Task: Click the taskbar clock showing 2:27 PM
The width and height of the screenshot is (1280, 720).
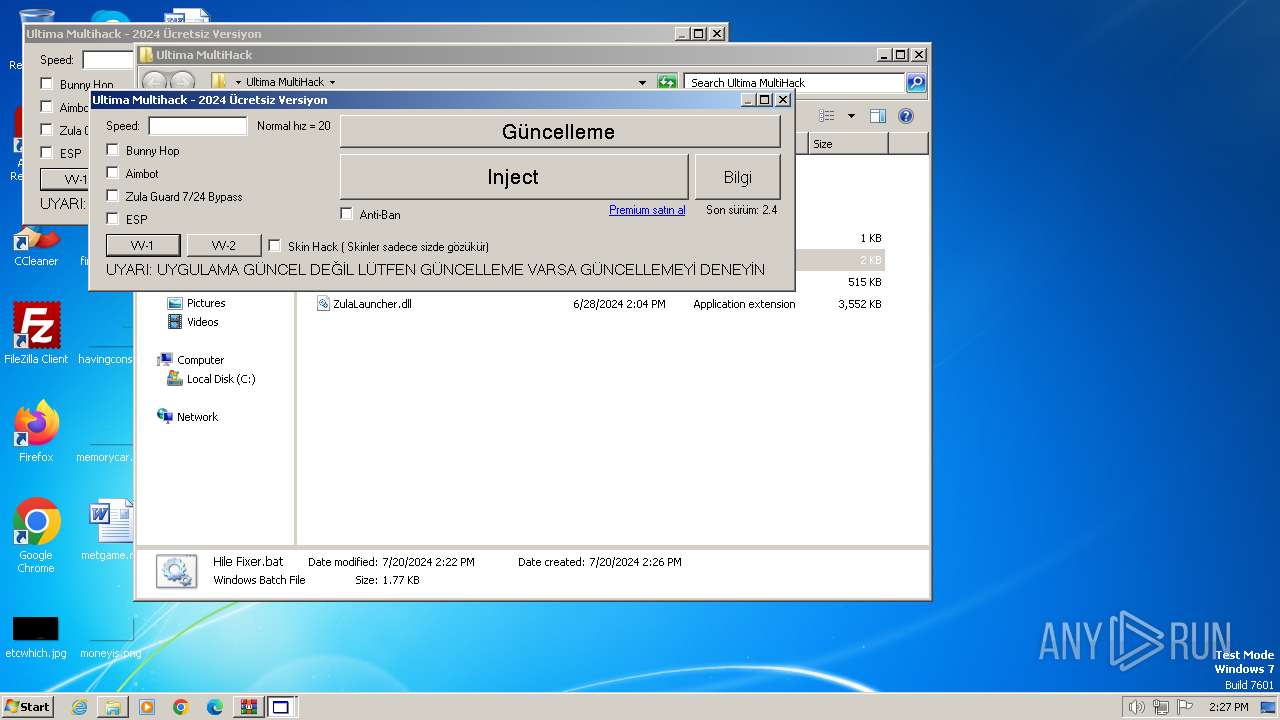Action: 1228,707
